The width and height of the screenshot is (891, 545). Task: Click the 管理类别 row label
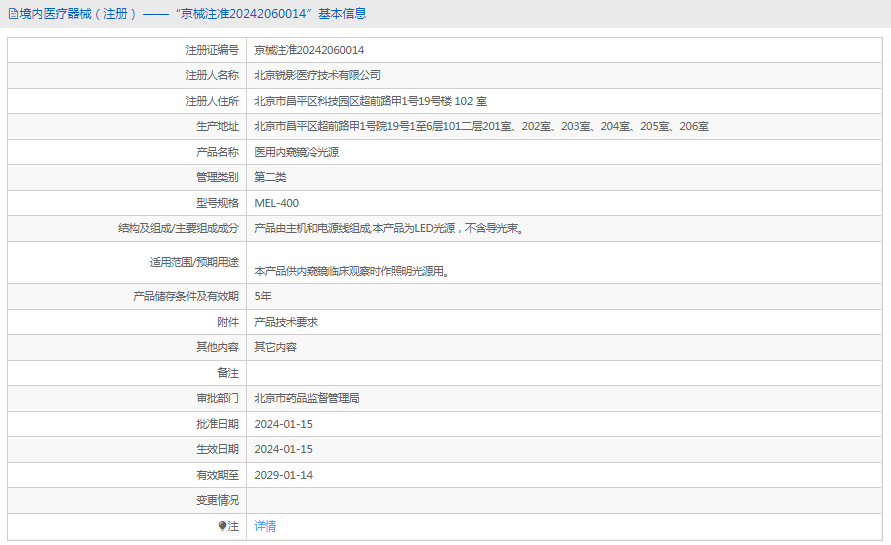click(x=218, y=177)
